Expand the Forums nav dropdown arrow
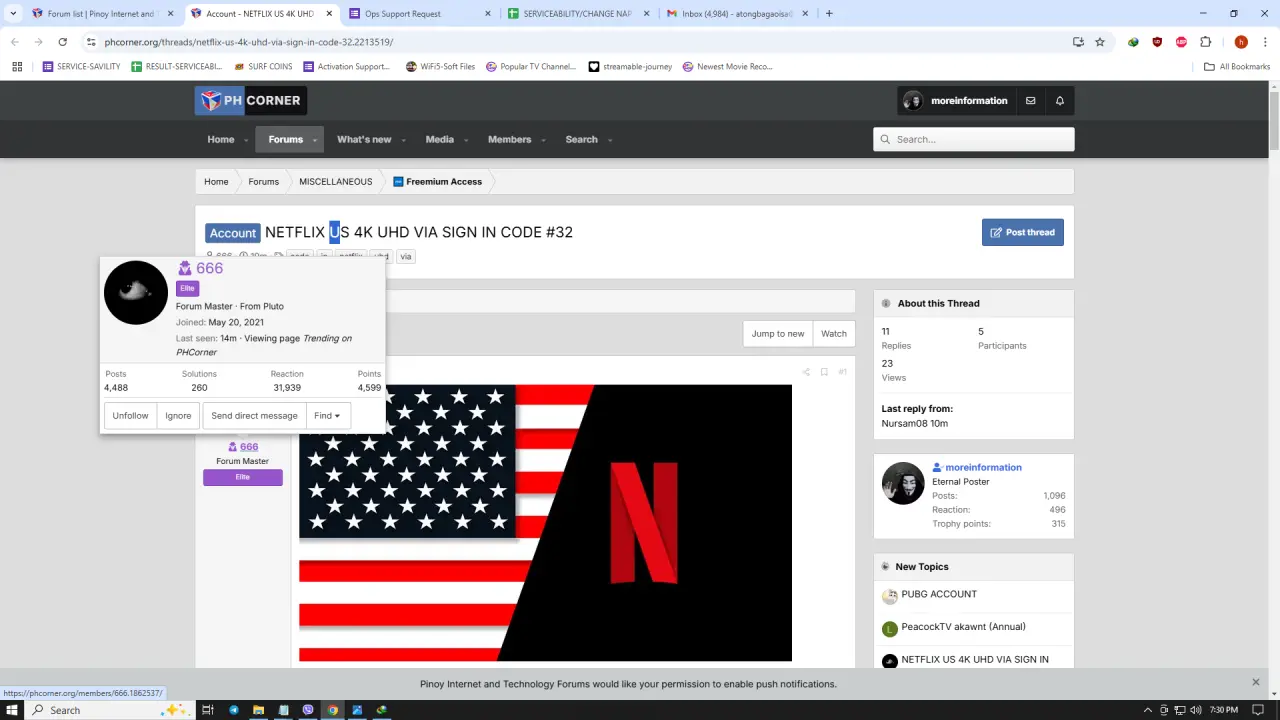 (x=315, y=140)
